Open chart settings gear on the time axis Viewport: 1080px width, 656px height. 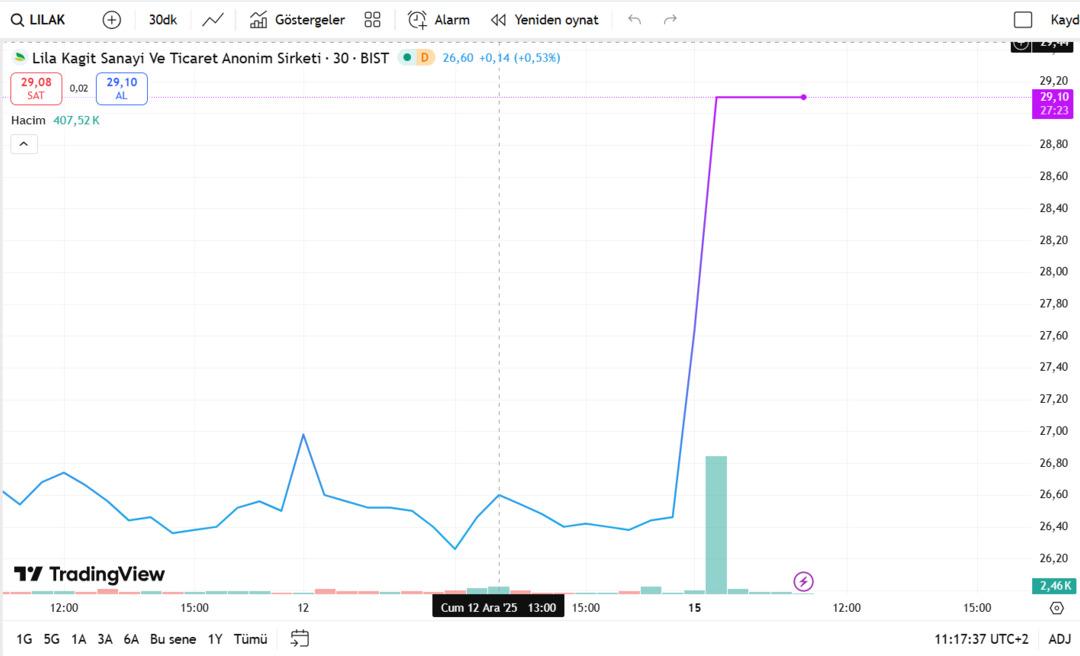[1057, 608]
